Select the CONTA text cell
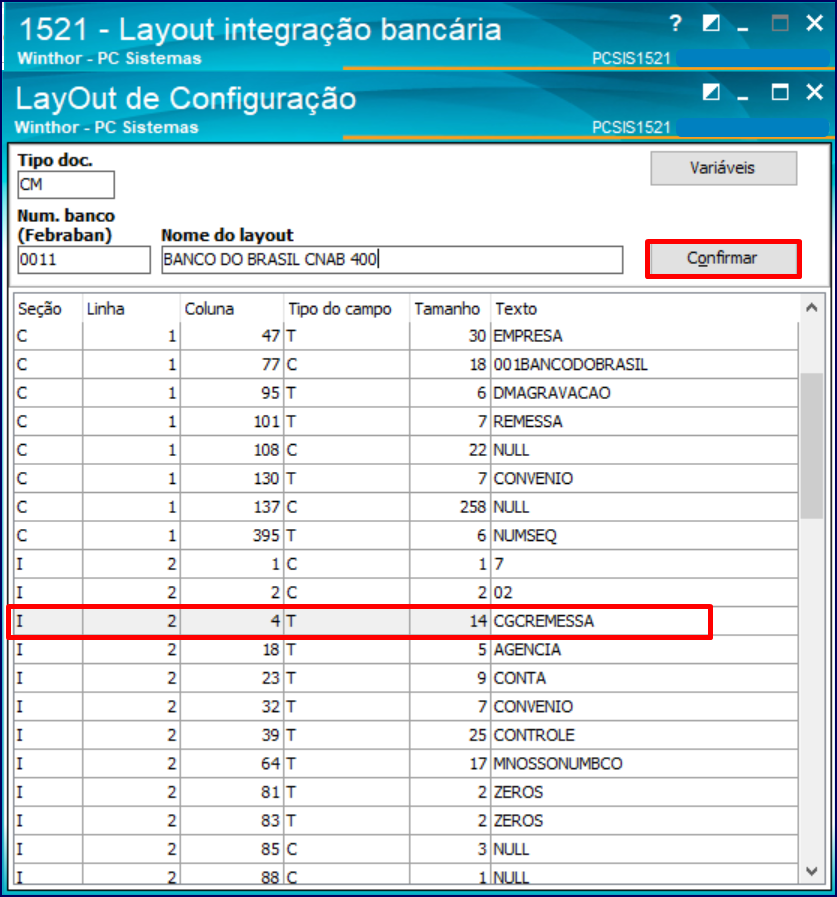Screen dimensions: 837x897 (x=644, y=678)
